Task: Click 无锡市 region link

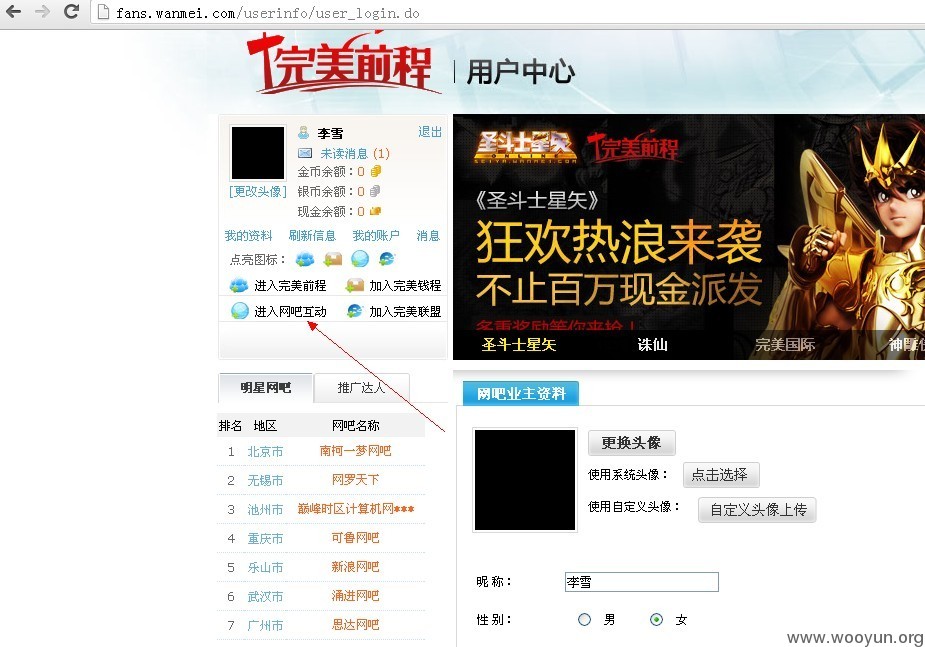Action: (x=265, y=480)
